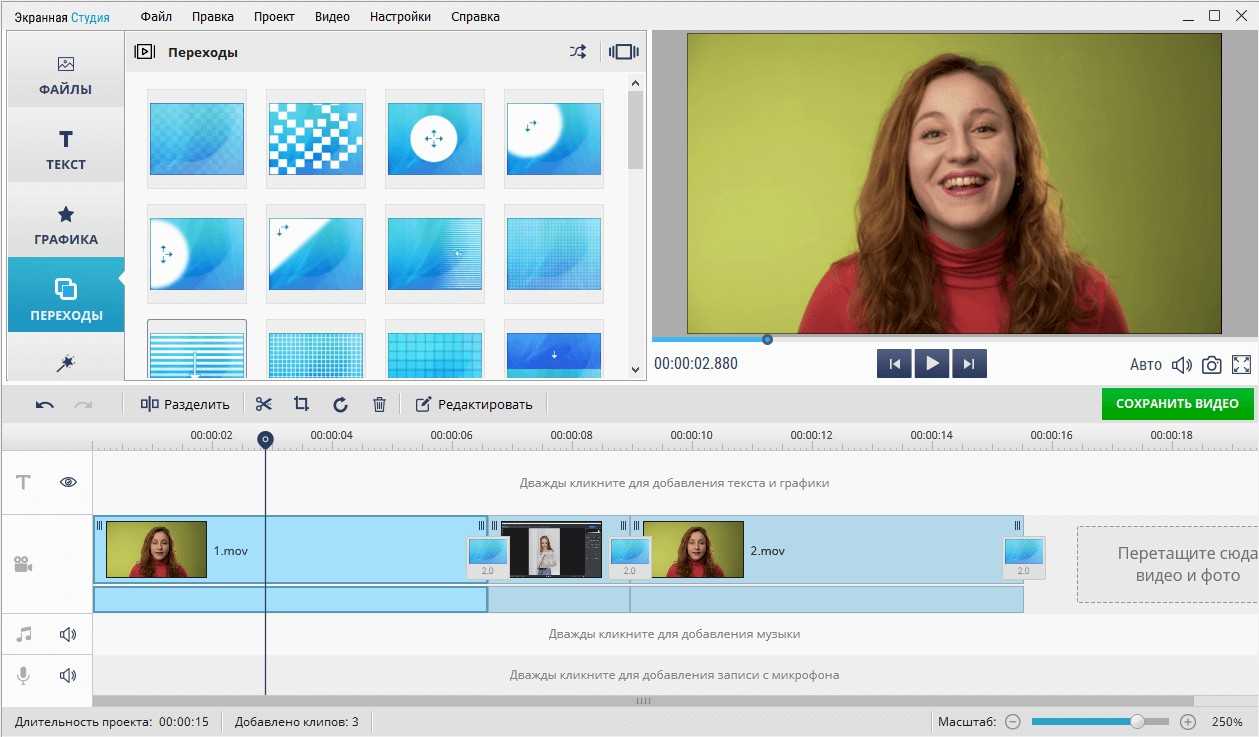Delete clip using the trash icon
This screenshot has height=737, width=1259.
tap(379, 404)
